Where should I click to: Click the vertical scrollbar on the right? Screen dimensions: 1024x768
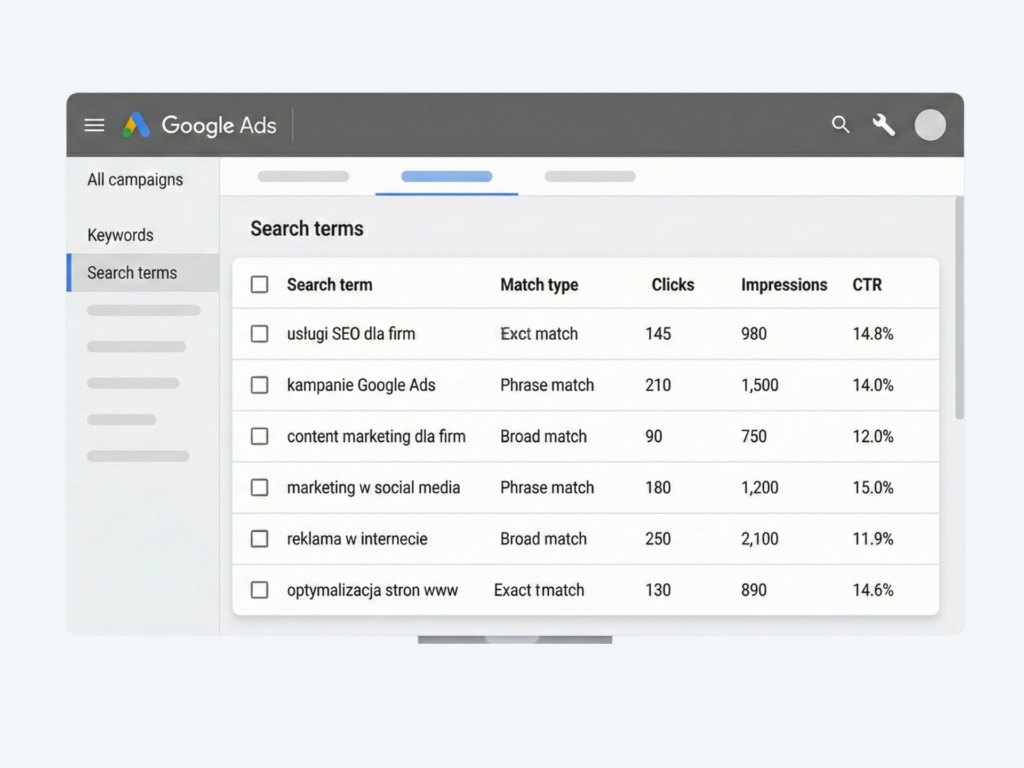(960, 310)
